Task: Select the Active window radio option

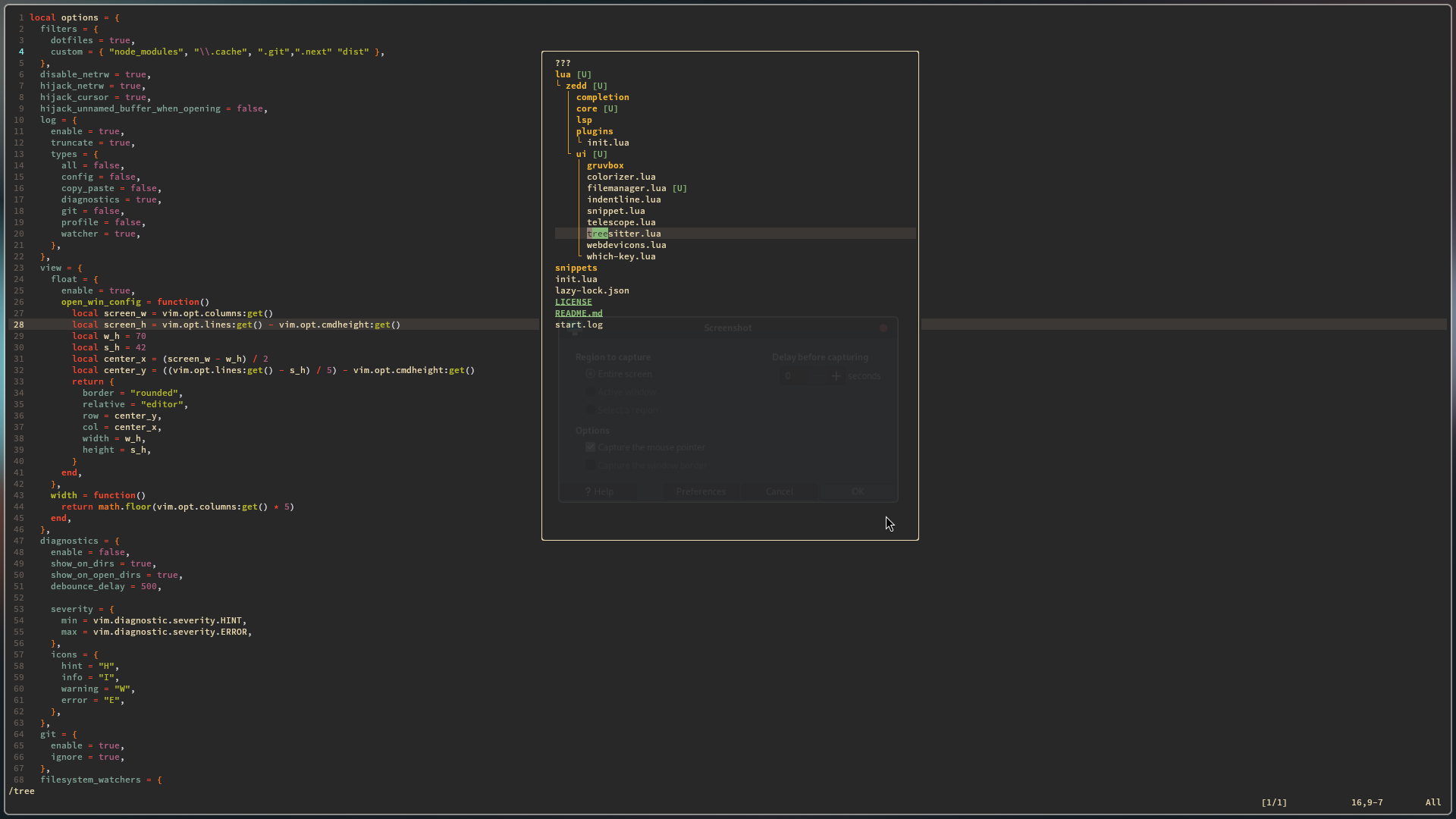Action: (590, 392)
